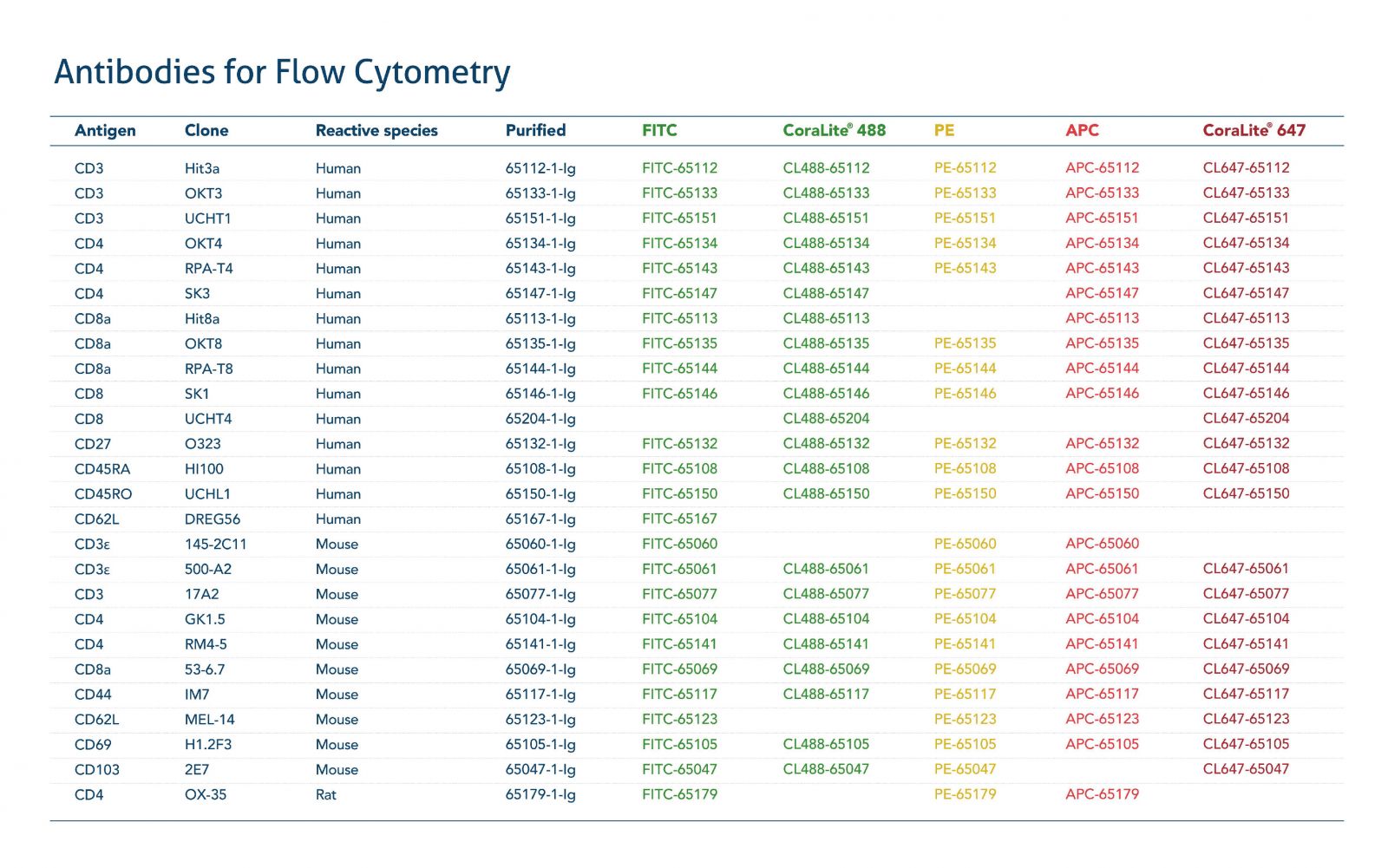Screen dimensions: 1388x868
Task: Click the CD45RA antigen cell
Action: click(102, 469)
